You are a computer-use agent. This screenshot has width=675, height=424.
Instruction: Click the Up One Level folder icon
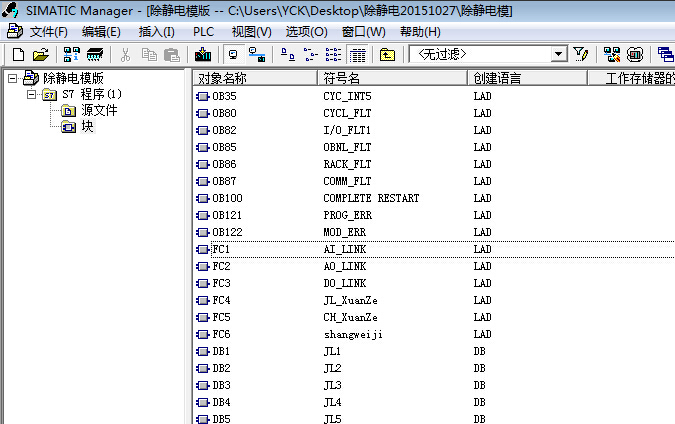tap(387, 55)
